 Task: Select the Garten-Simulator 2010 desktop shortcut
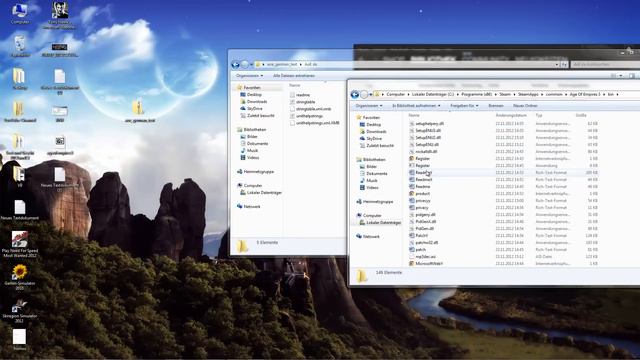(20, 277)
